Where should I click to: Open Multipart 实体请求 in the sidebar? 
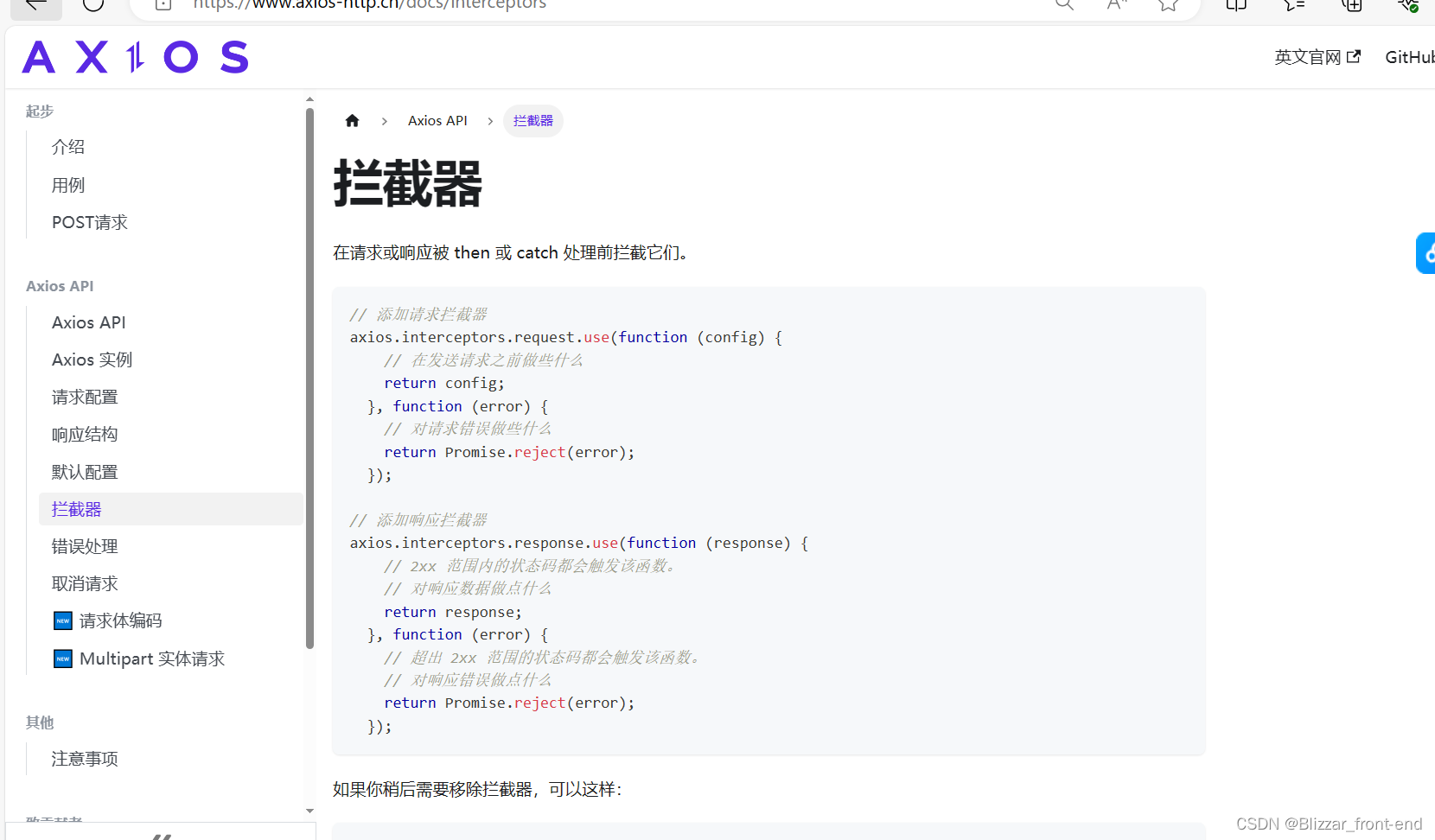click(152, 659)
